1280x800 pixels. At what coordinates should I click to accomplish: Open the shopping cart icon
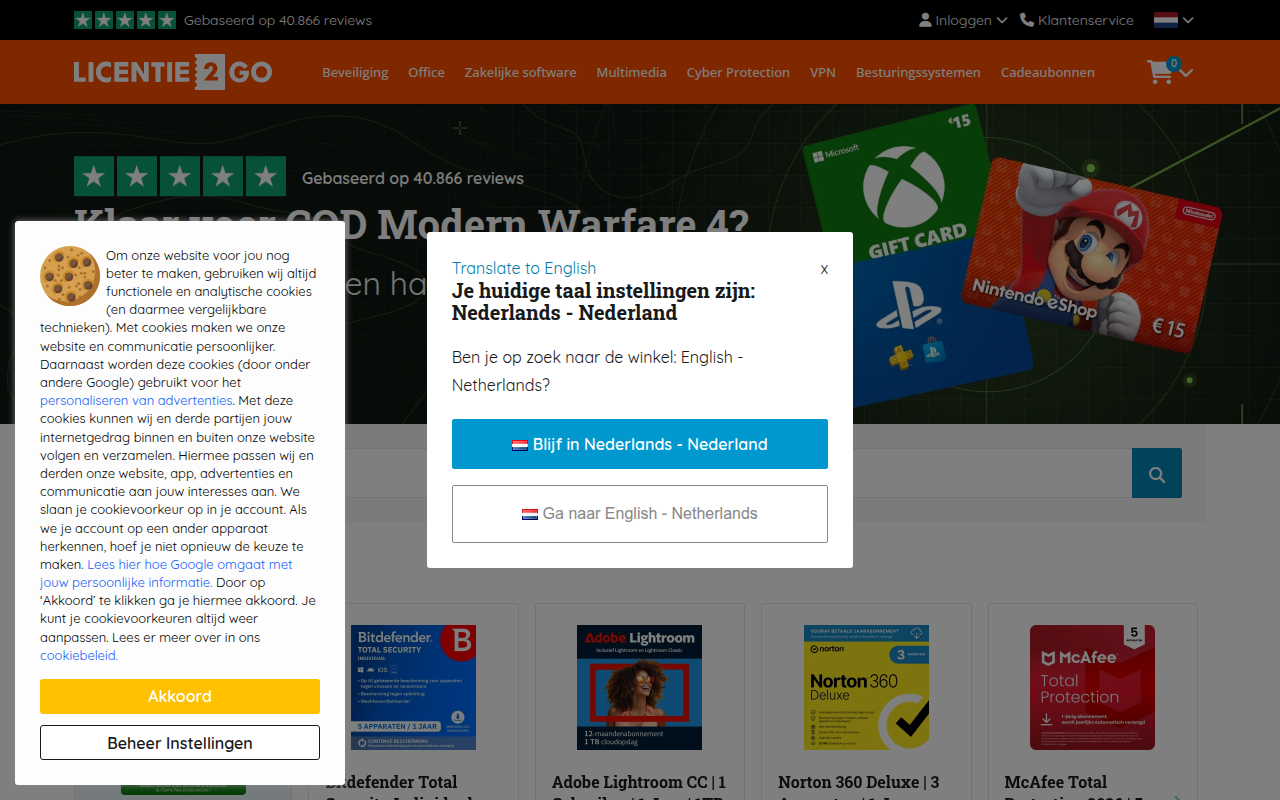tap(1160, 72)
